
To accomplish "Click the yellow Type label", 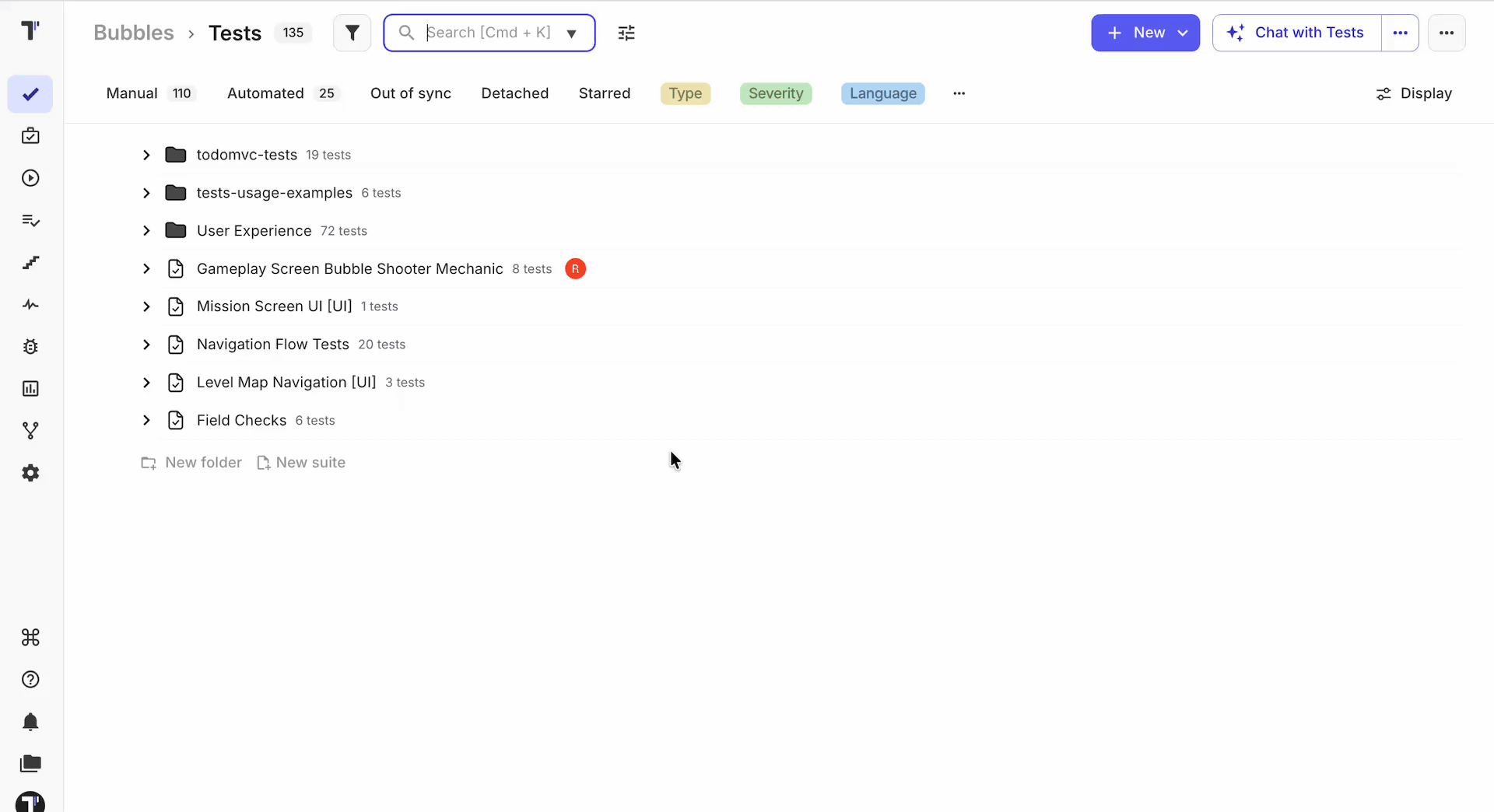I will (686, 93).
